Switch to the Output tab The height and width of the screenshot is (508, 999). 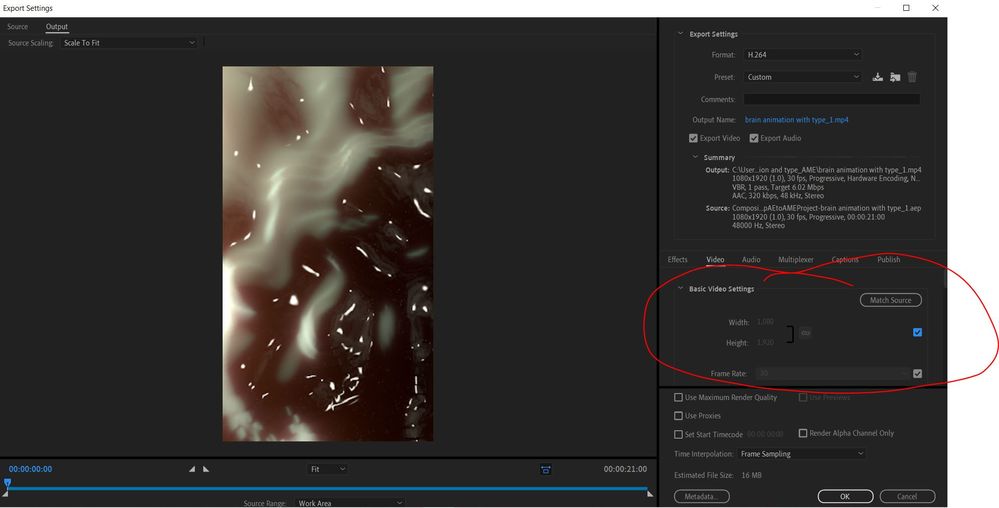click(x=57, y=27)
